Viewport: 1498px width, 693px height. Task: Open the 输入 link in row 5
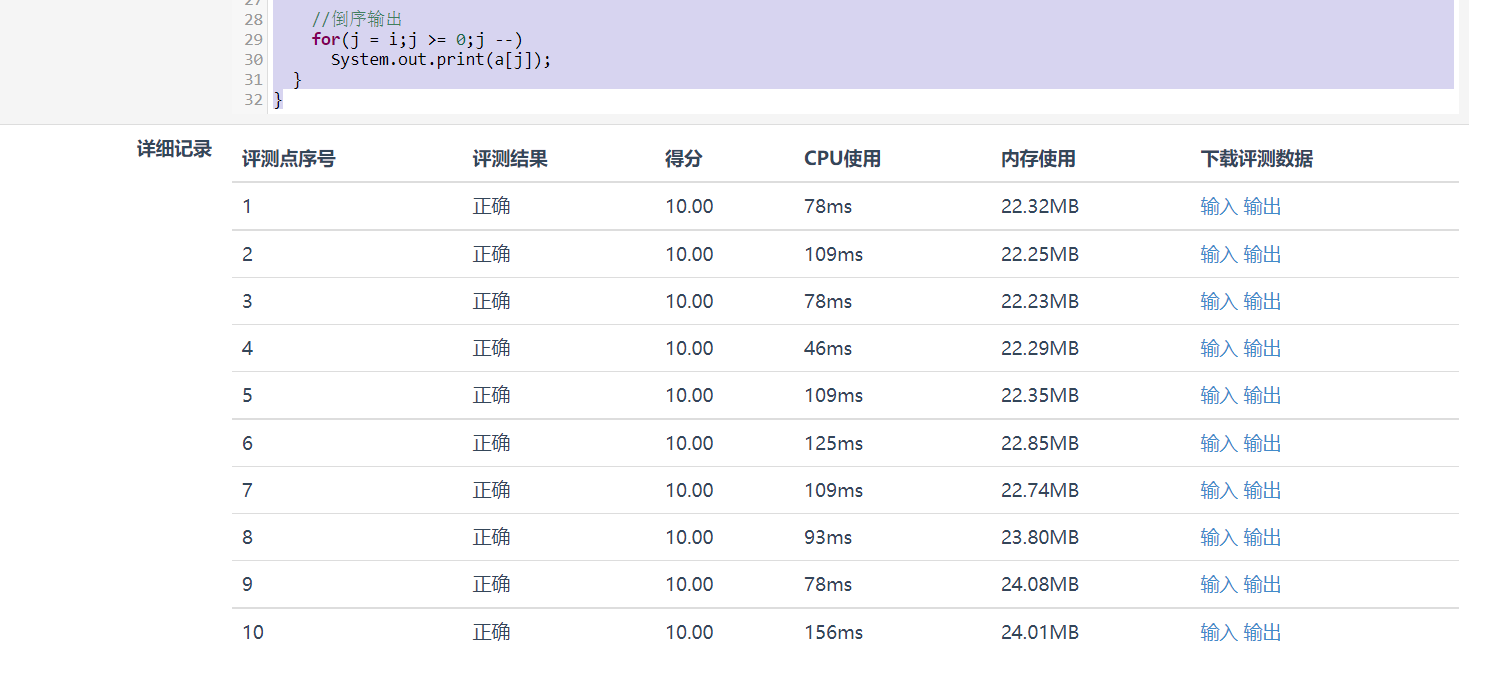tap(1219, 395)
